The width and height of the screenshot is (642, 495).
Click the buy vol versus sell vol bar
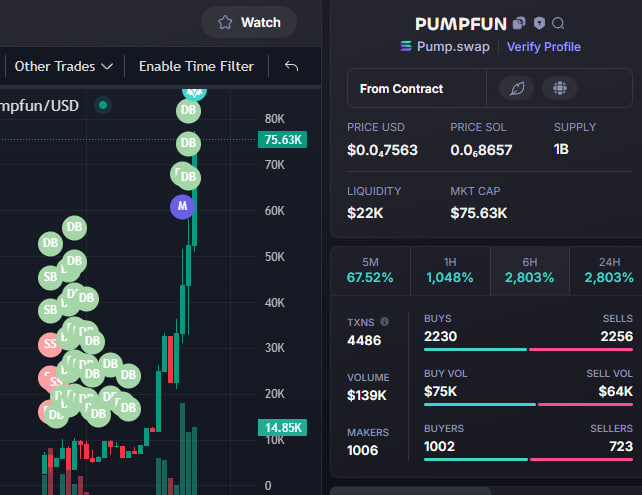(528, 405)
